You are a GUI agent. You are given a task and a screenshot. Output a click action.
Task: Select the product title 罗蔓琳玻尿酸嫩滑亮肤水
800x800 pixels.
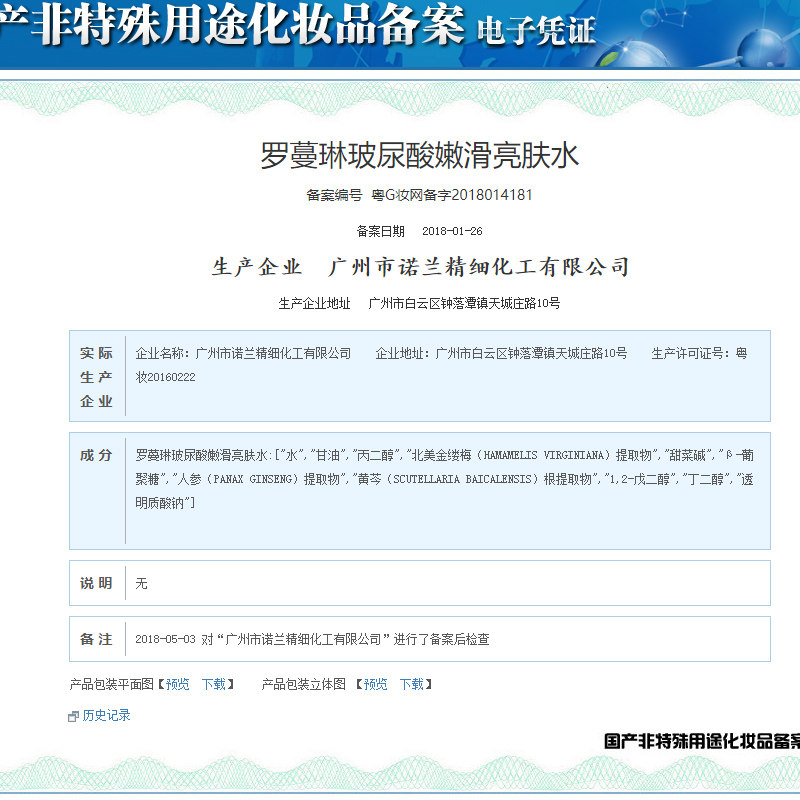point(419,155)
